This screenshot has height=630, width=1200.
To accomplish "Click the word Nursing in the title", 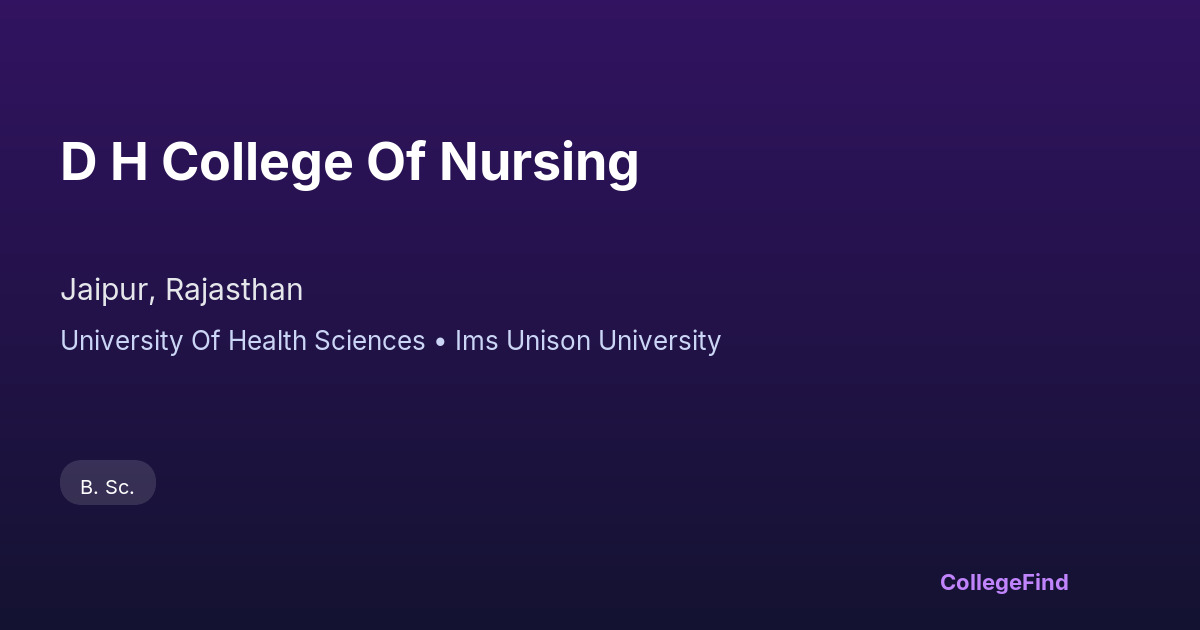I will (x=539, y=162).
